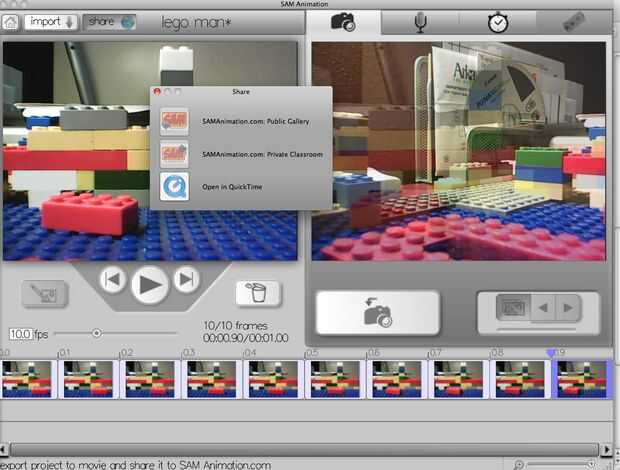The height and width of the screenshot is (470, 620).
Task: Click the drawing tool button left of playback
Action: coord(45,294)
